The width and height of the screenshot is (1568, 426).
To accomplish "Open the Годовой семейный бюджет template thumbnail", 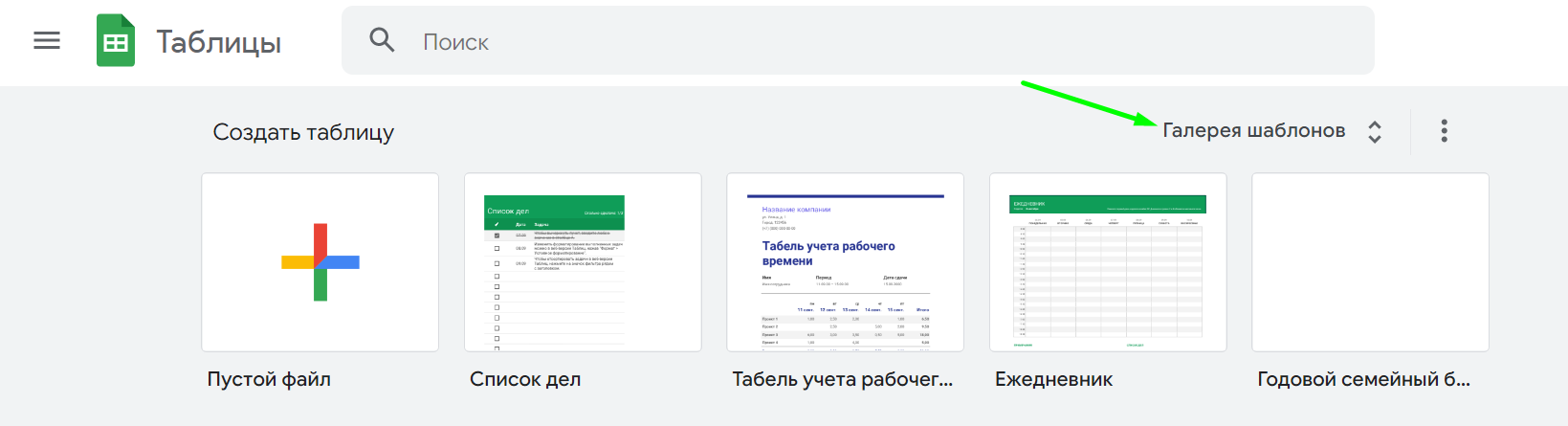I will pyautogui.click(x=1370, y=262).
